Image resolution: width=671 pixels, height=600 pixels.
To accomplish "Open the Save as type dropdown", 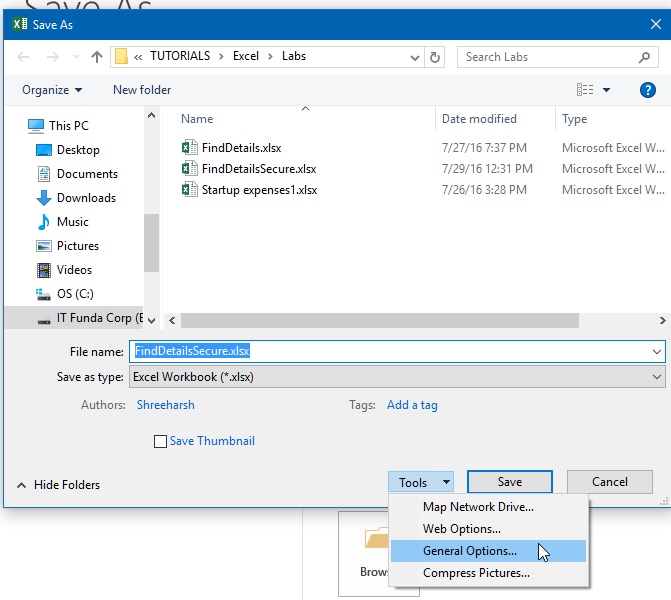I will [397, 377].
